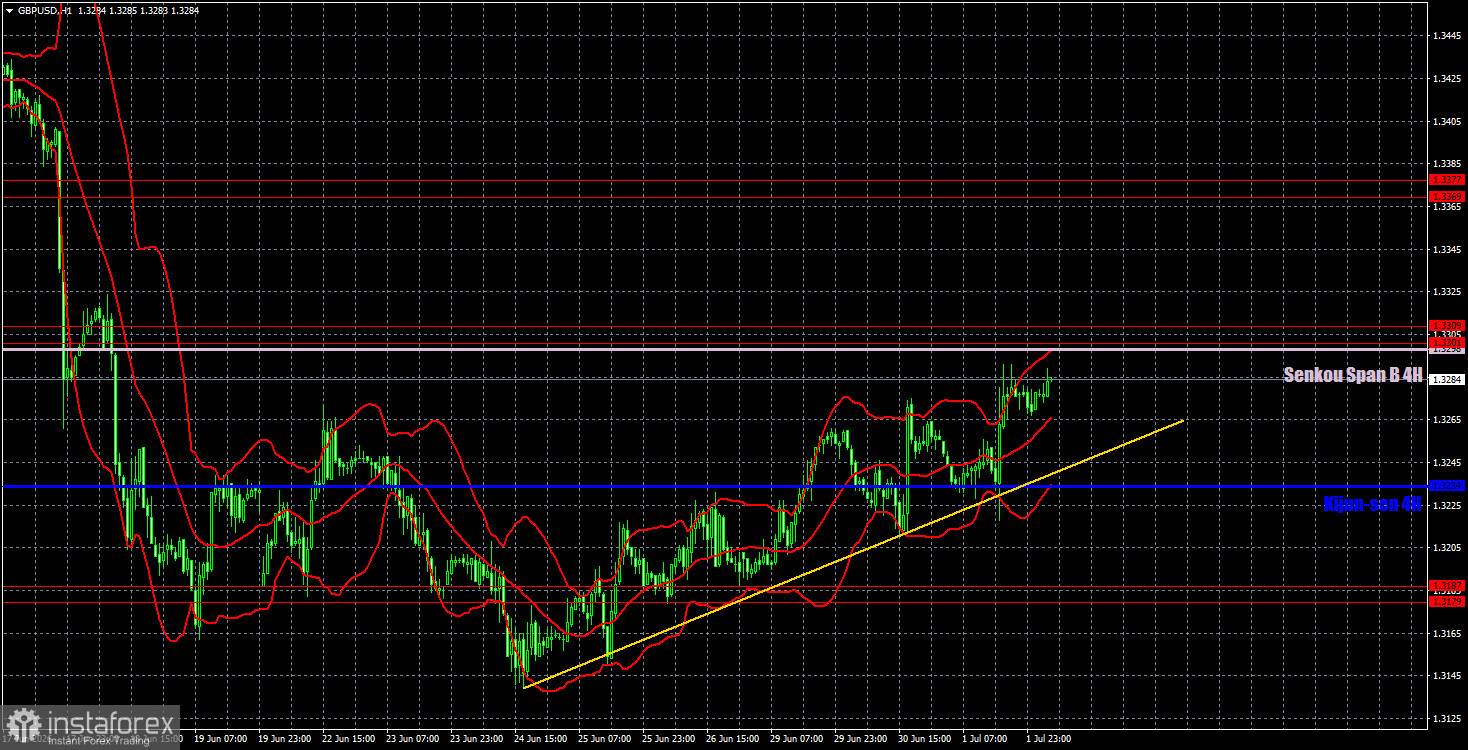Viewport: 1468px width, 750px height.
Task: Click the blue Kijun-sen price tag 1.3234
Action: pyautogui.click(x=1447, y=486)
